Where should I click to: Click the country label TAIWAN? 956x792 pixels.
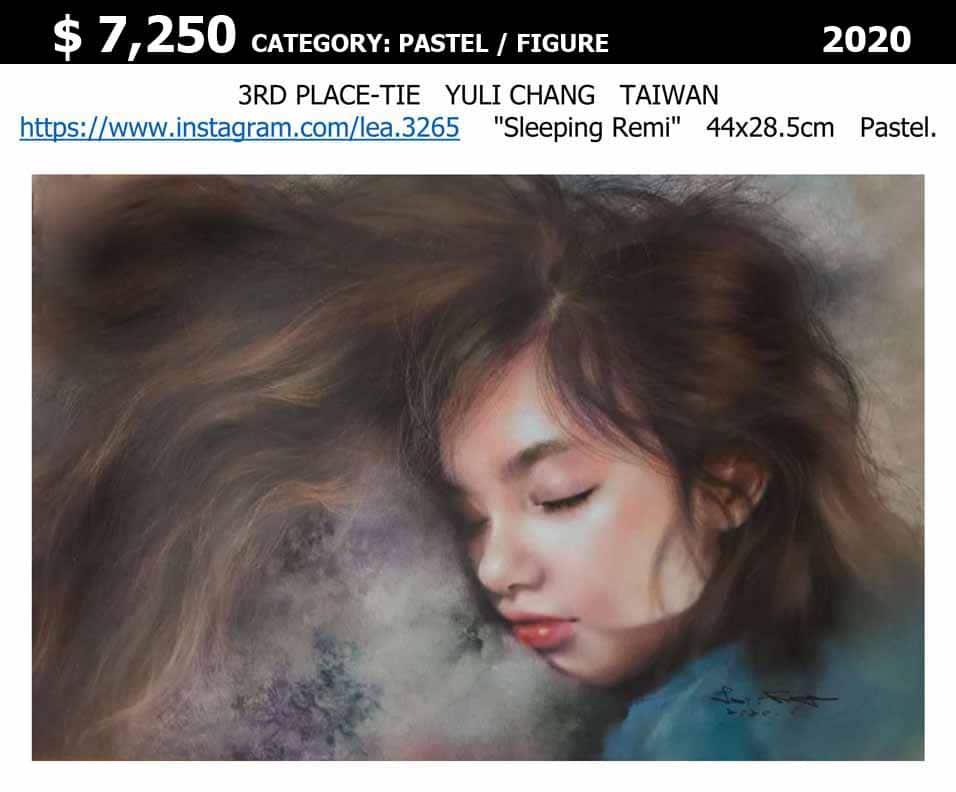pyautogui.click(x=669, y=95)
